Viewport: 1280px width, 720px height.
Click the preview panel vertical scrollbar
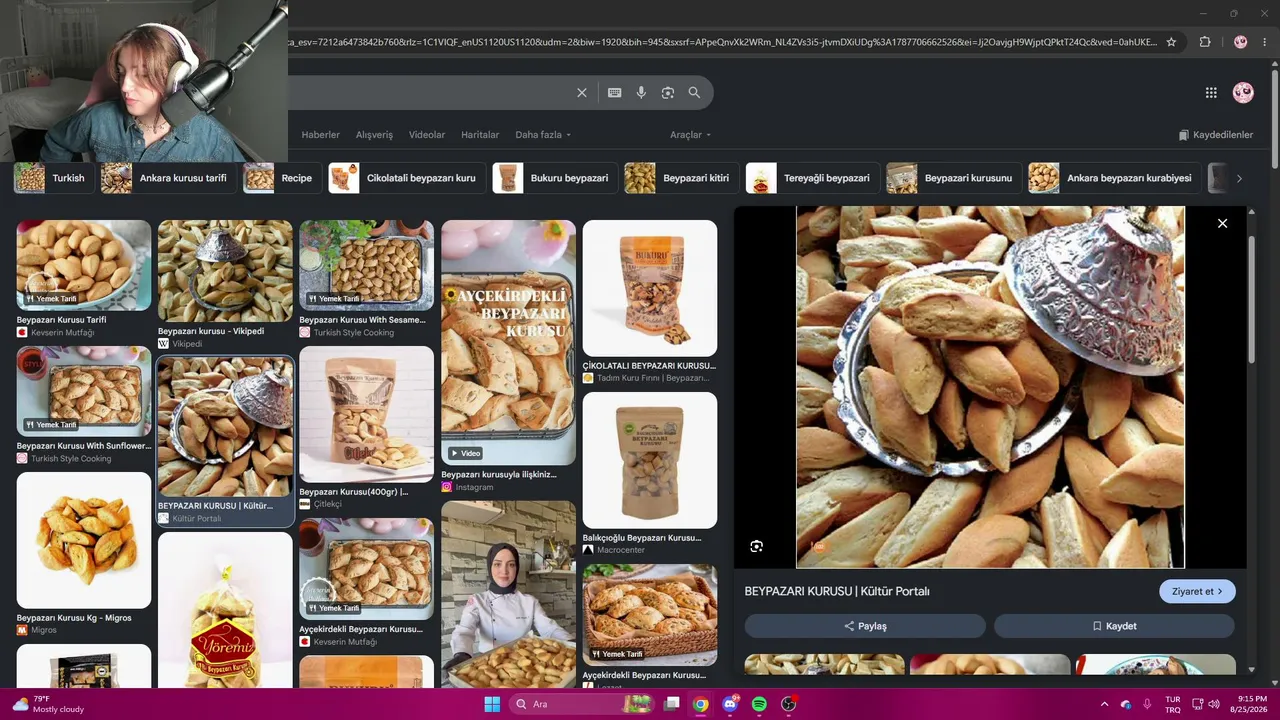(1250, 300)
